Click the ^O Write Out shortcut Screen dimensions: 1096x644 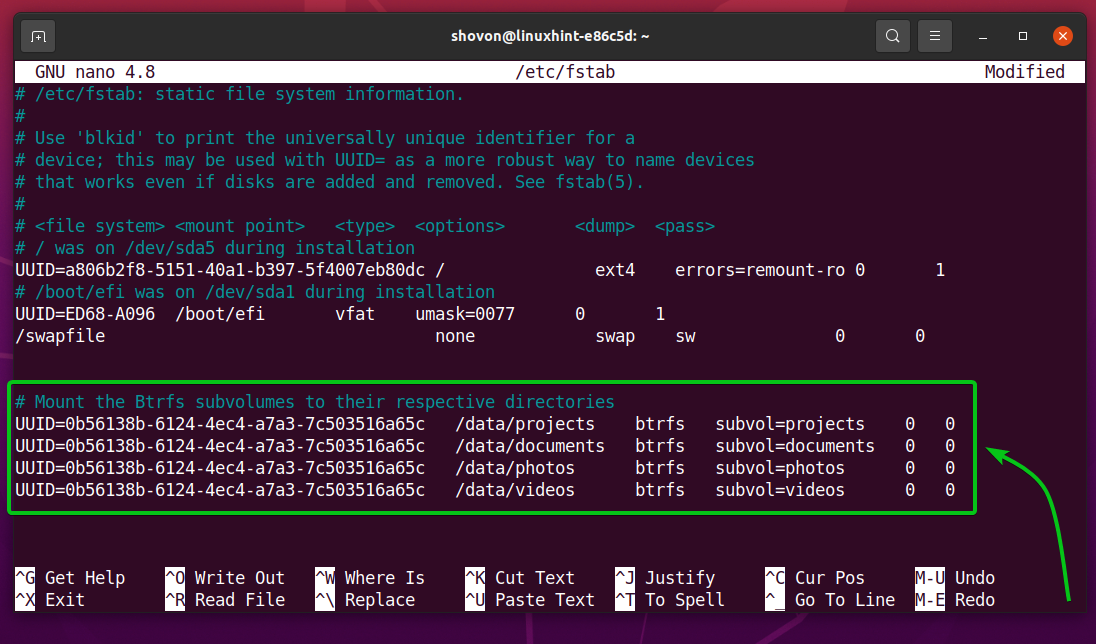click(x=225, y=578)
